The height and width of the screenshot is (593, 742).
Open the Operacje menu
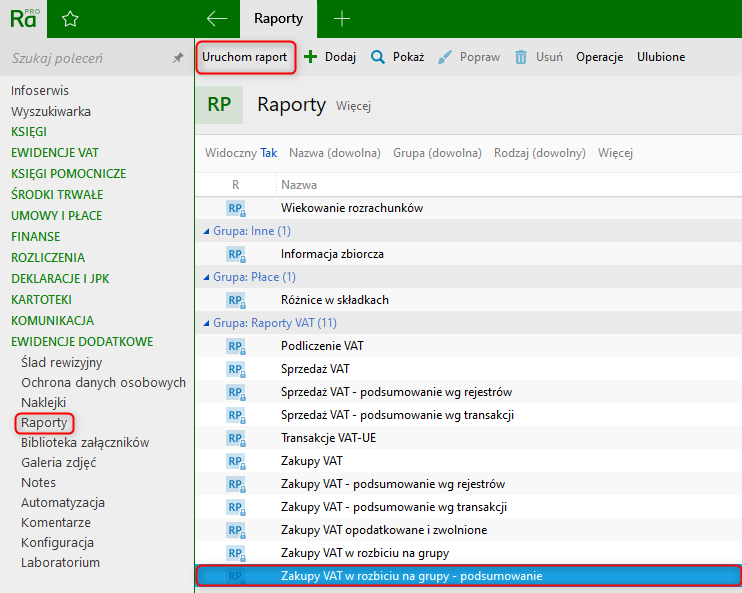tap(599, 57)
